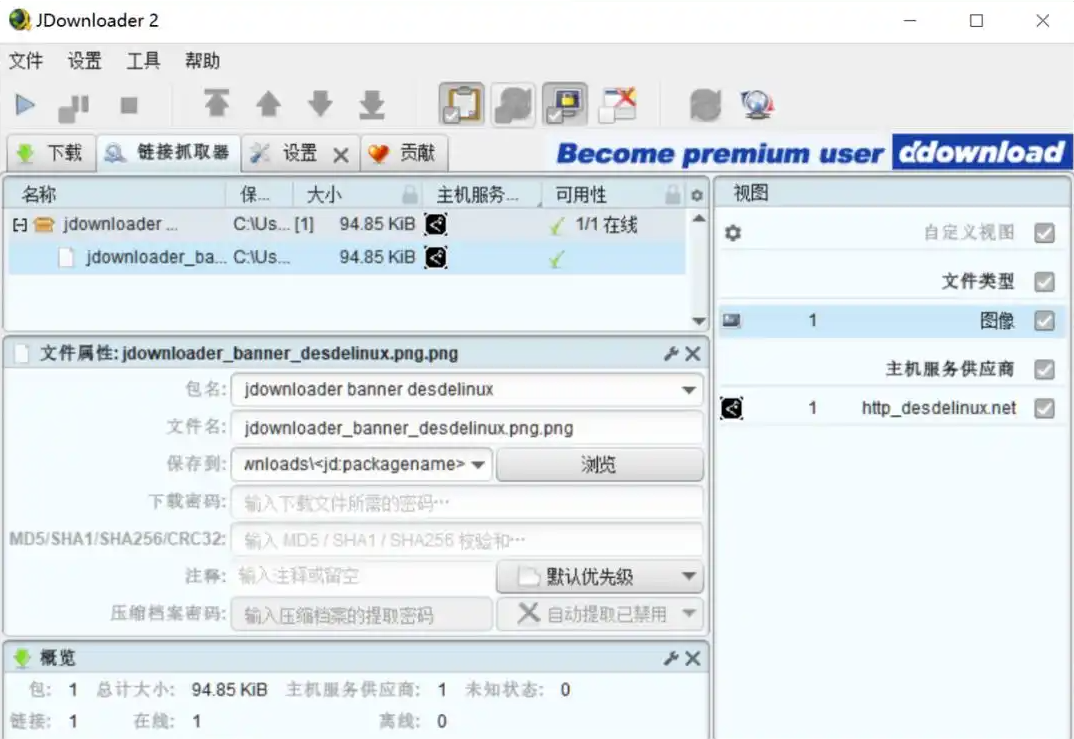Viewport: 1074px width, 739px height.
Task: Close the 设置 tab with X
Action: click(x=341, y=155)
